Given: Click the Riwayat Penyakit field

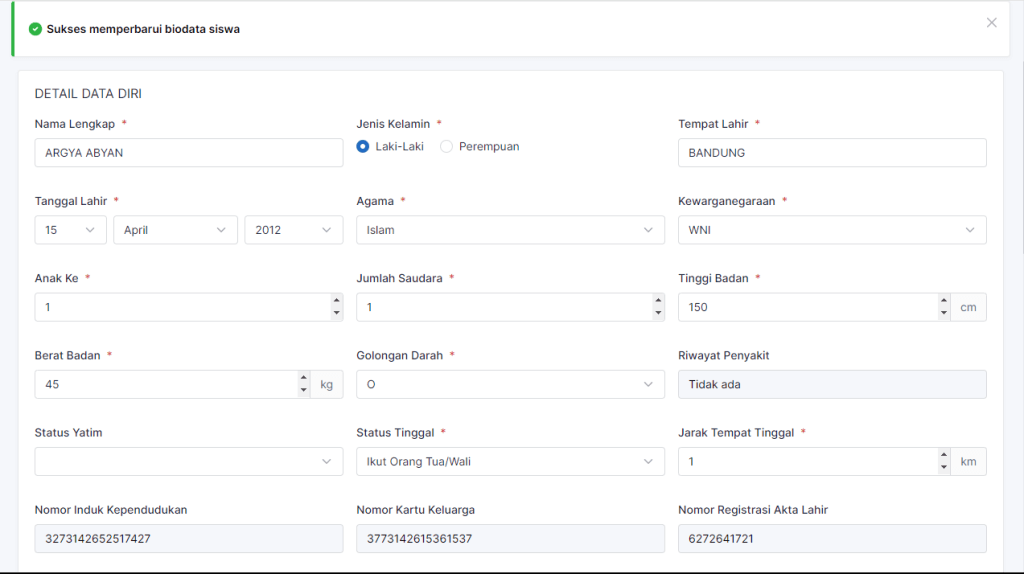Looking at the screenshot, I should pos(831,384).
